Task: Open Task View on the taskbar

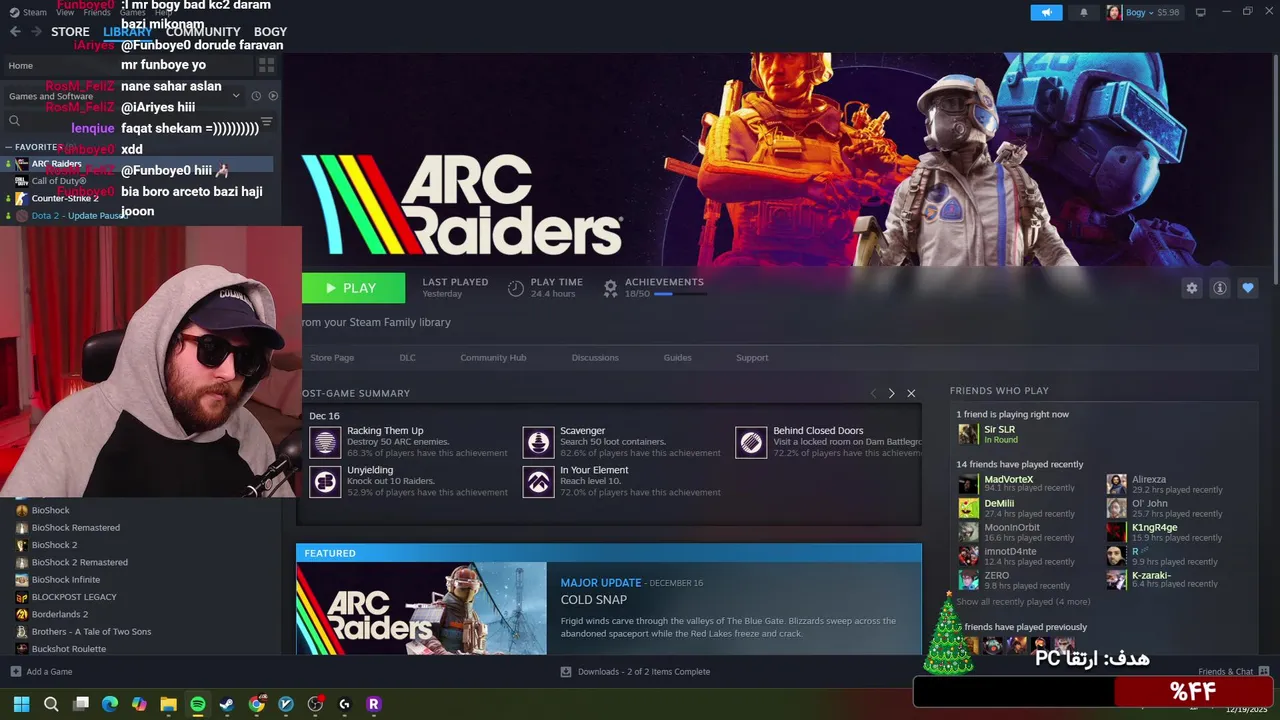Action: pos(81,704)
